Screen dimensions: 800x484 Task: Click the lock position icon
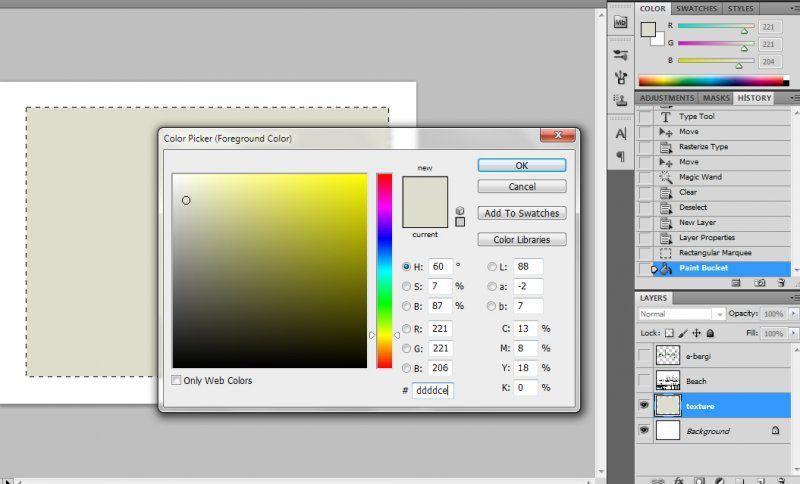click(x=696, y=332)
